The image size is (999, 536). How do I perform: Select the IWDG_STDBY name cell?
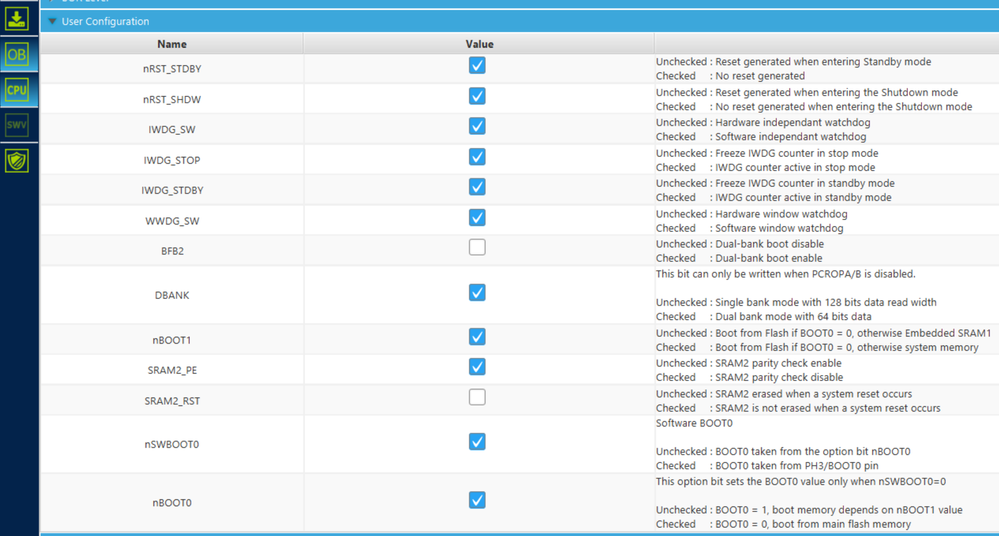coord(172,190)
